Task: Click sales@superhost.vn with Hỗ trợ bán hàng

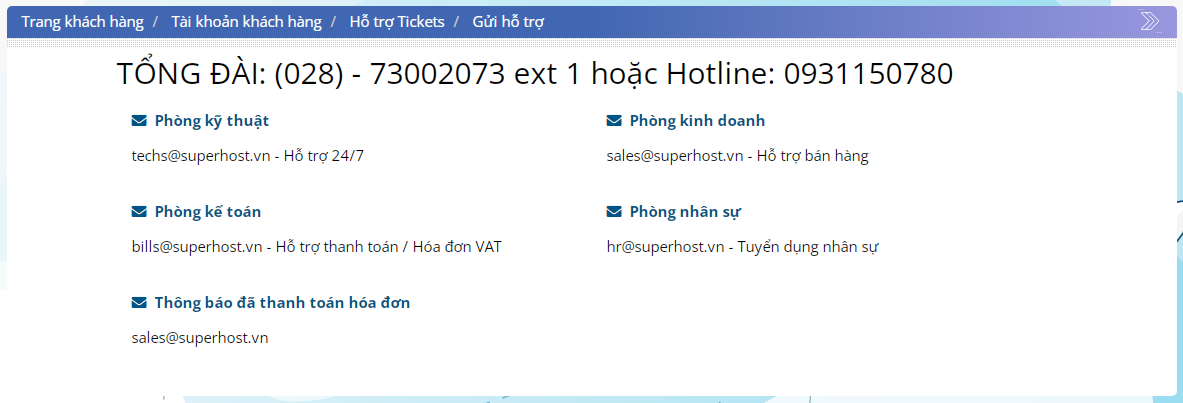Action: pos(675,156)
